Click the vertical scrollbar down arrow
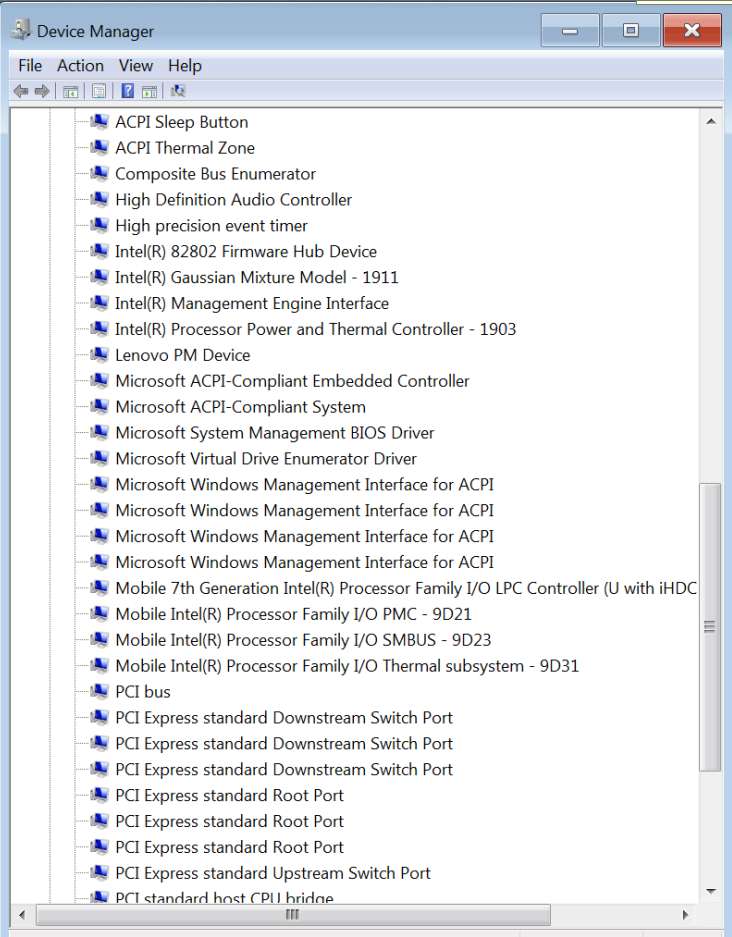 point(710,891)
